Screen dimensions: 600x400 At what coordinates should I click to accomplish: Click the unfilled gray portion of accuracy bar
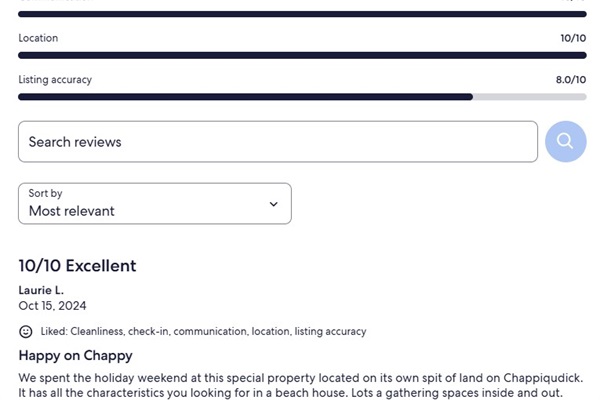[x=530, y=97]
